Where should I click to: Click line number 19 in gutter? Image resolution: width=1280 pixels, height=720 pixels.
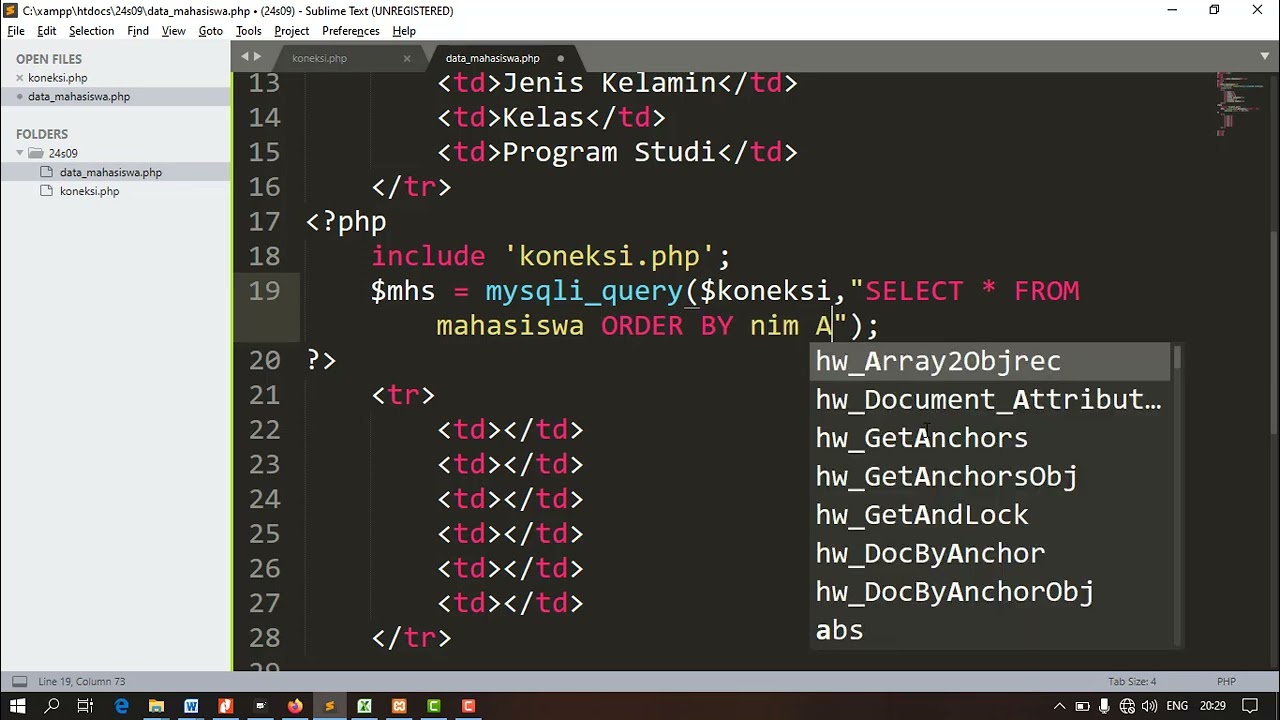[264, 291]
